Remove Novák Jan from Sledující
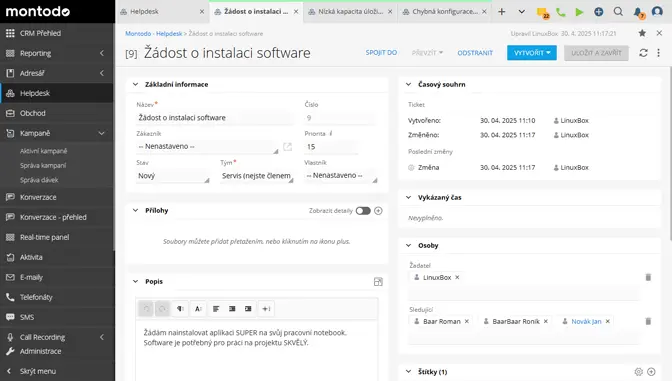Image resolution: width=672 pixels, height=381 pixels. pyautogui.click(x=608, y=321)
